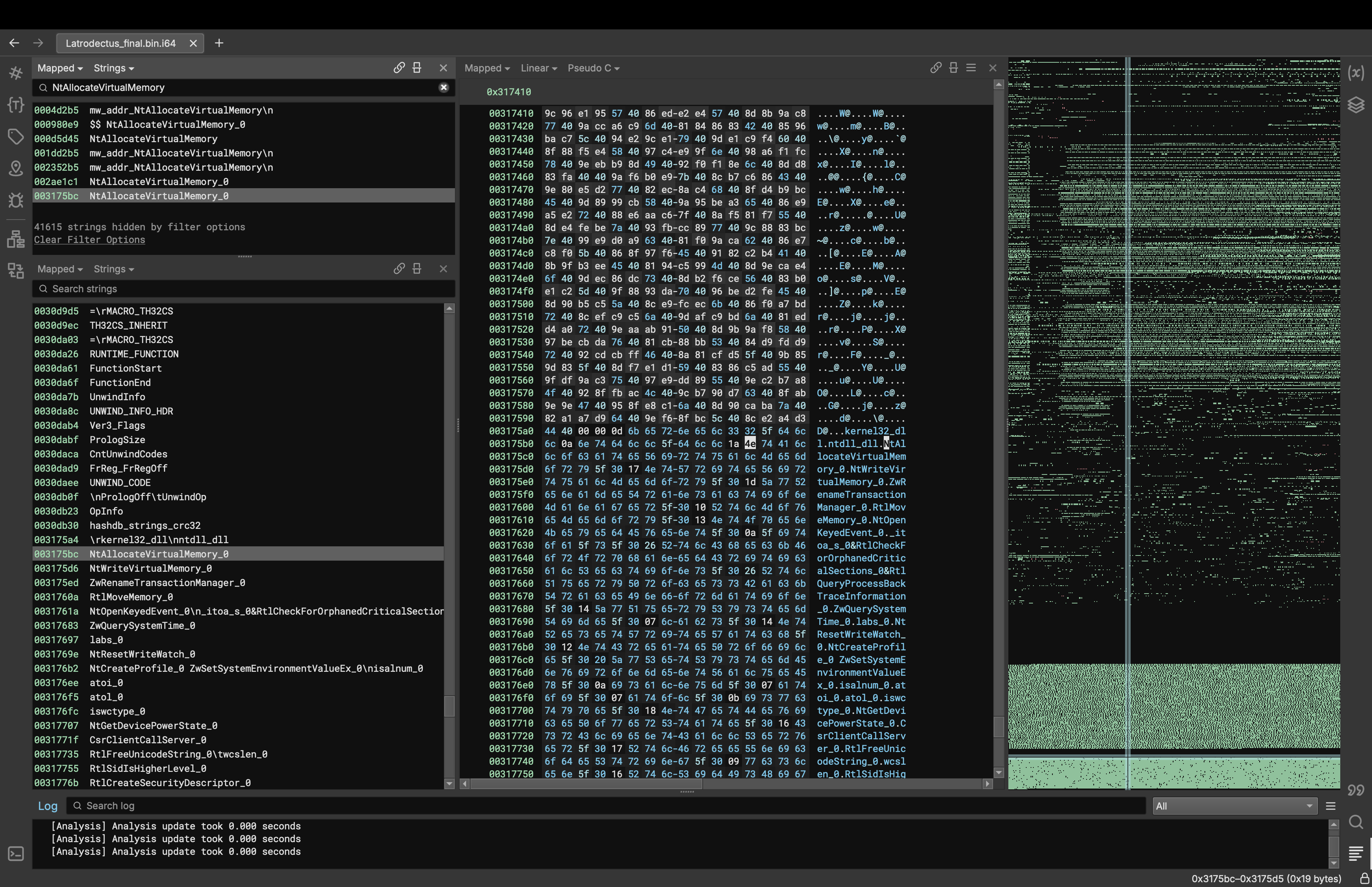The image size is (1372, 887).
Task: Clear the NtAllocateVirtualMemory search text
Action: point(444,87)
